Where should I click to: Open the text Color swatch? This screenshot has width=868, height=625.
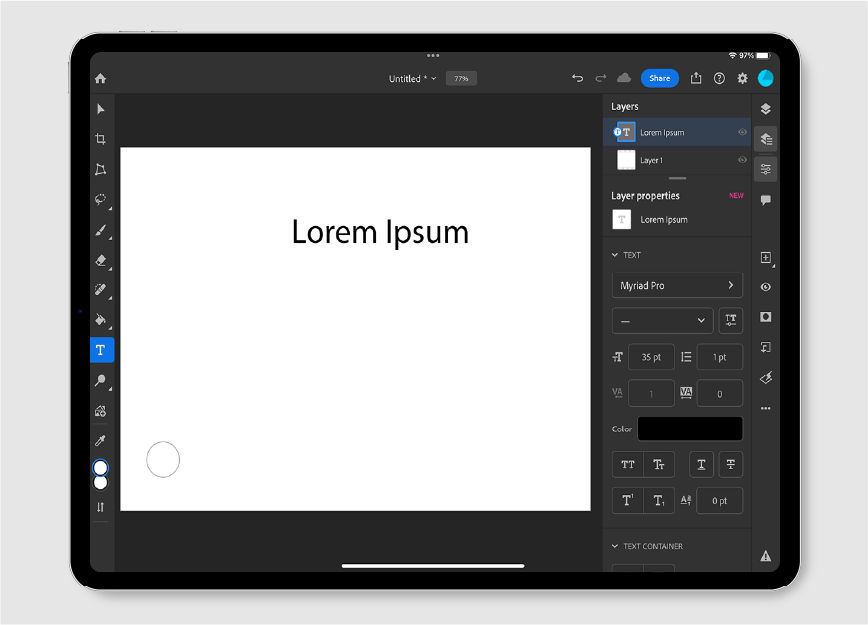[x=689, y=427]
